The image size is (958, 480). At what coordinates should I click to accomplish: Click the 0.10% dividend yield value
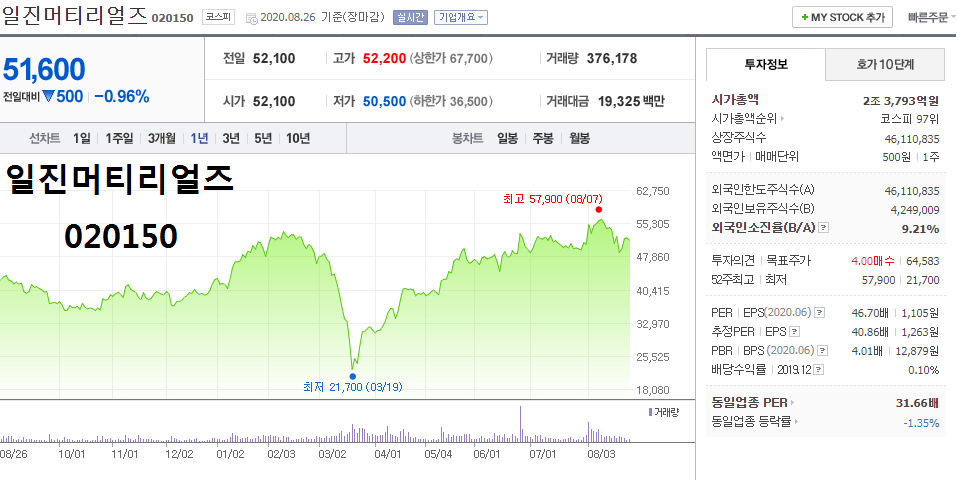[x=924, y=370]
